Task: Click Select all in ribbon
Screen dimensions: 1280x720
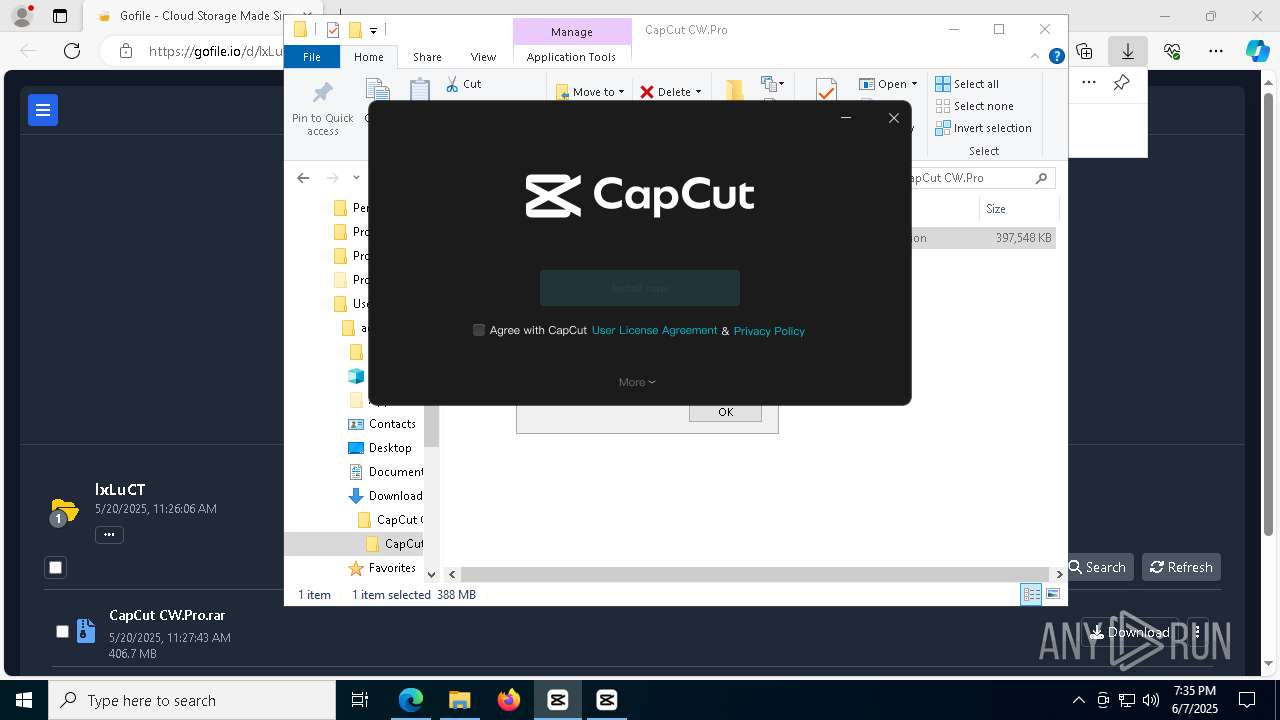Action: pyautogui.click(x=967, y=84)
